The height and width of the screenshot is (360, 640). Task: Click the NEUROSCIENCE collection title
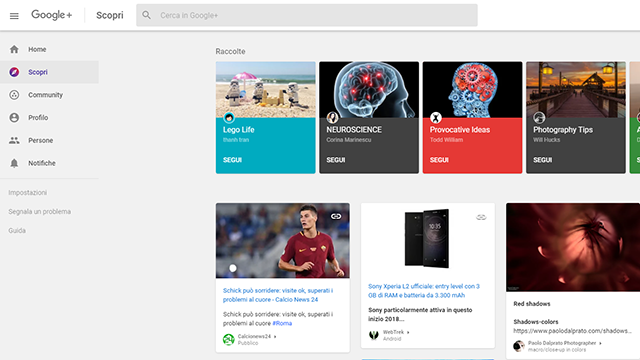354,130
